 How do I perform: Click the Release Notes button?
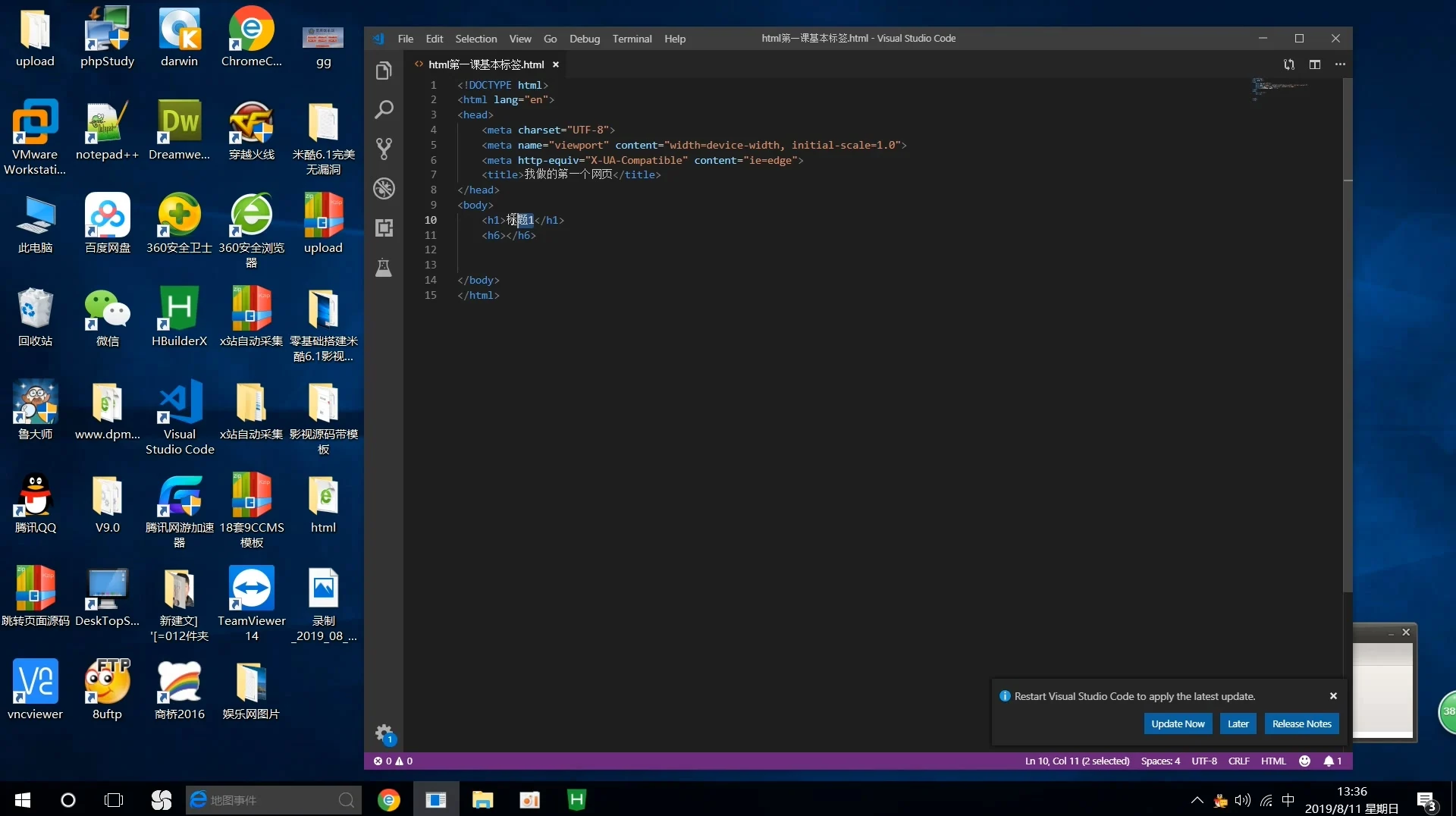click(1301, 723)
